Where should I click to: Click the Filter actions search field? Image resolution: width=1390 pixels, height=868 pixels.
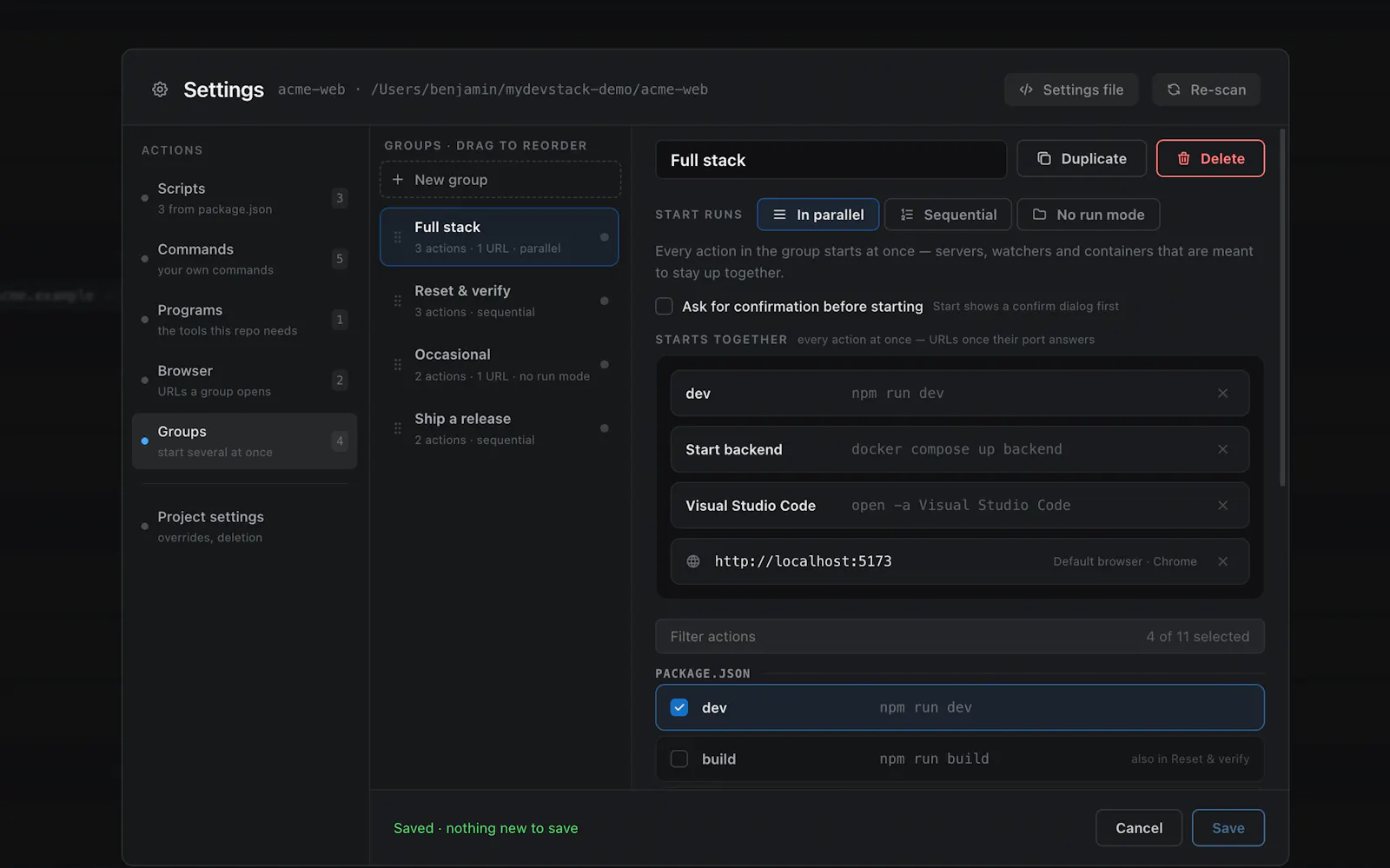[959, 637]
